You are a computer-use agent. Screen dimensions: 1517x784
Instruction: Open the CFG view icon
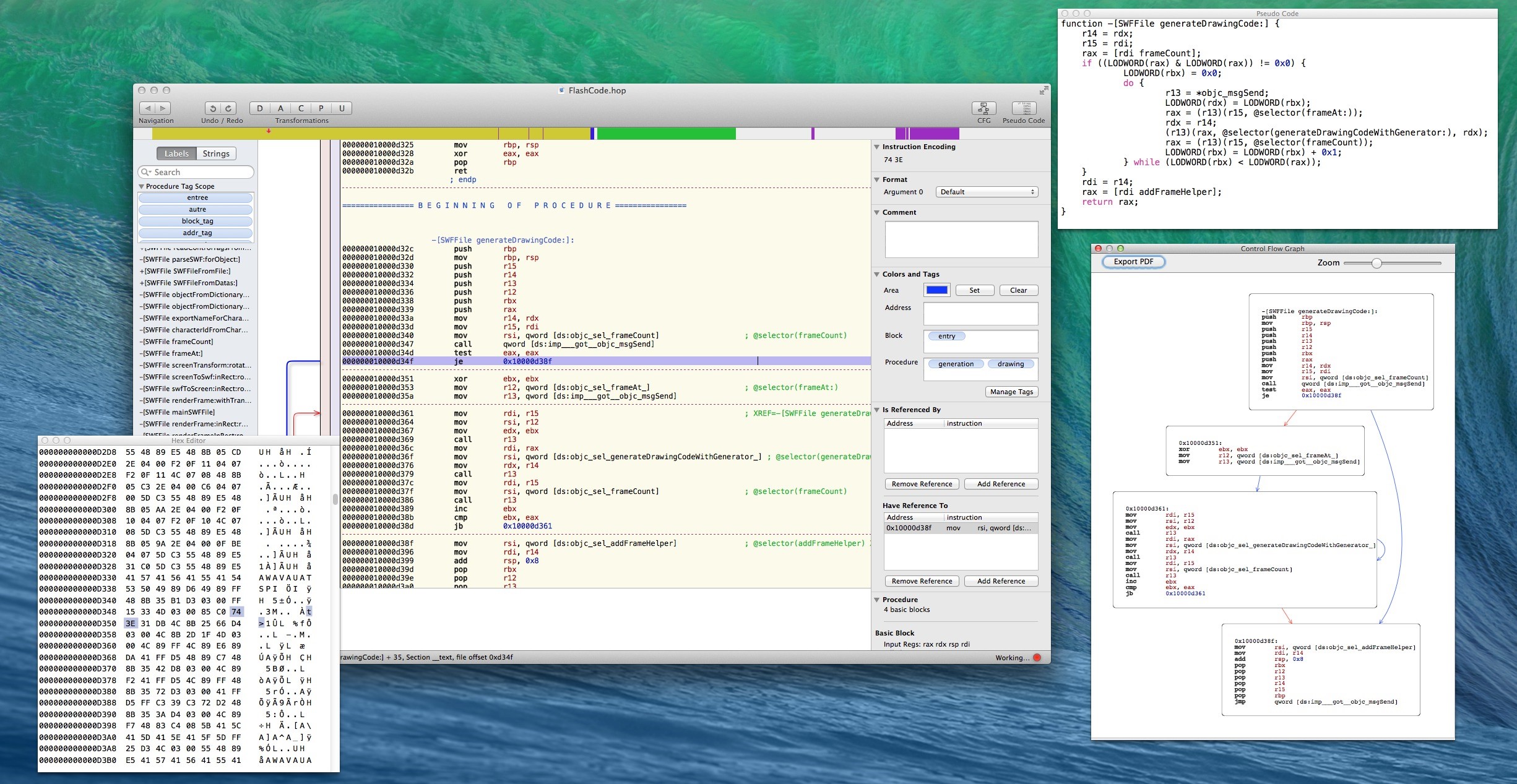tap(983, 108)
